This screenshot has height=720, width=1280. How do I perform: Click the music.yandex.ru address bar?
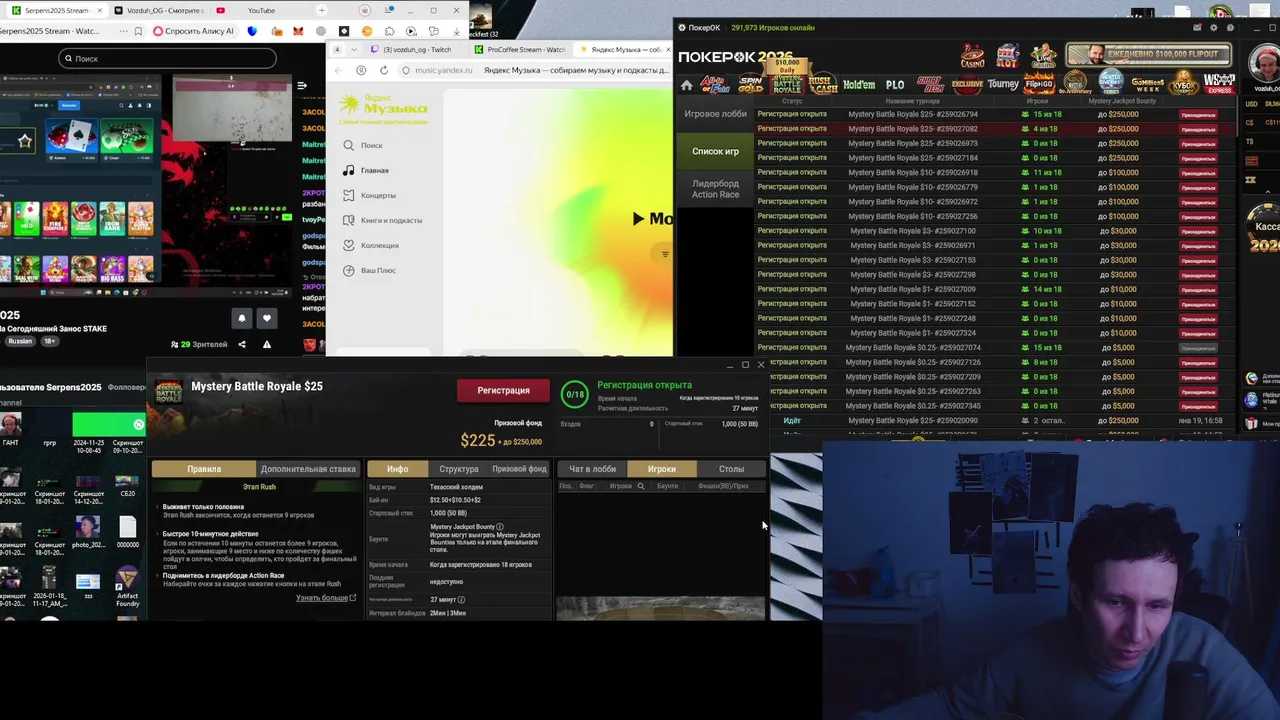point(535,70)
